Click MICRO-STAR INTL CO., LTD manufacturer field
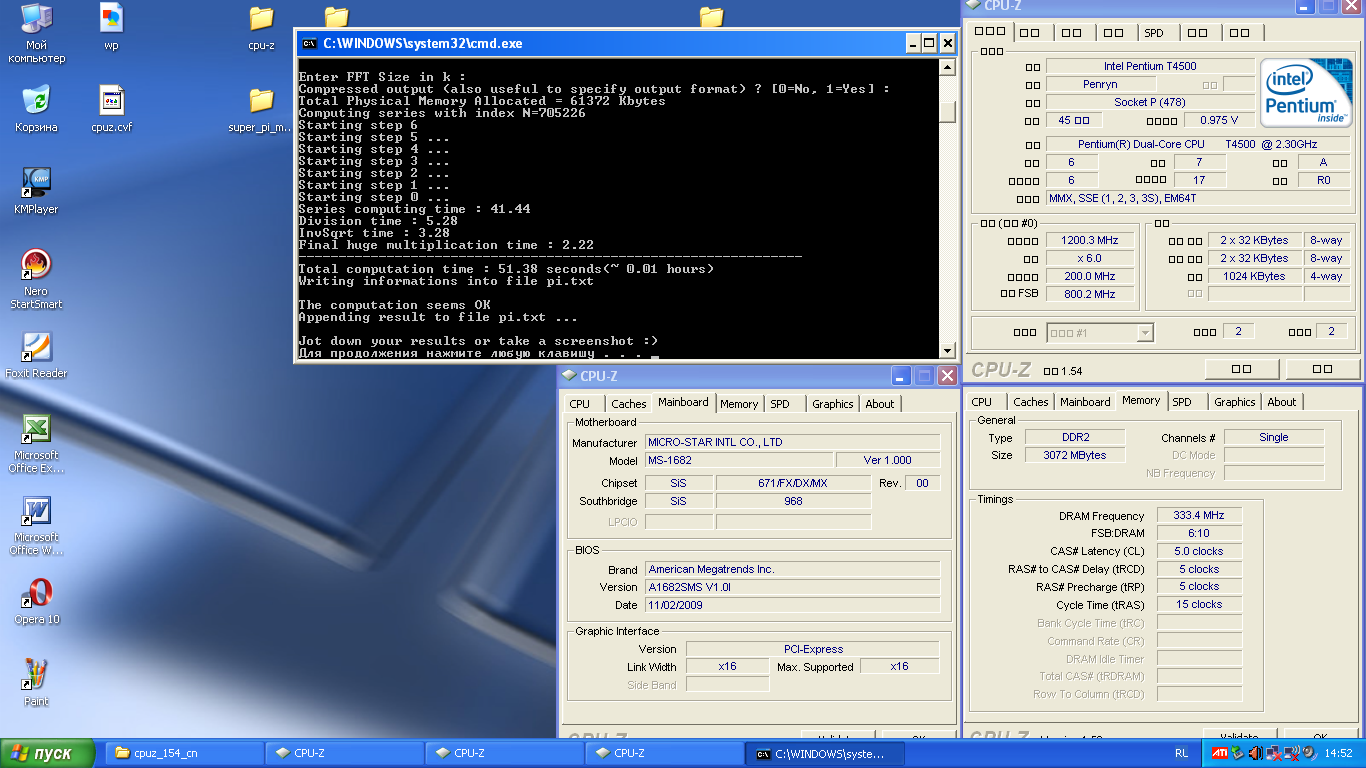1366x768 pixels. (x=792, y=442)
